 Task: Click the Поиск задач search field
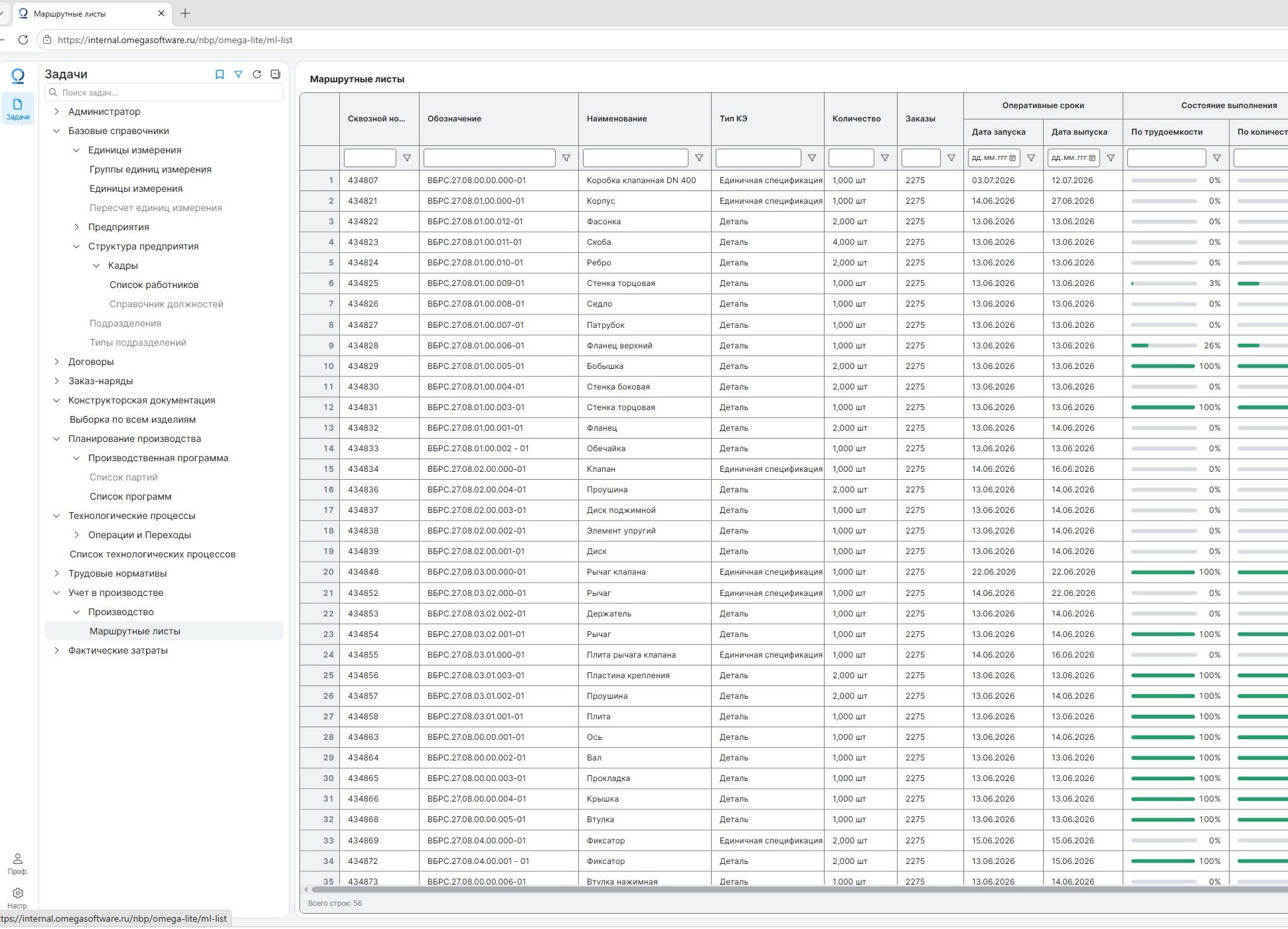point(164,92)
